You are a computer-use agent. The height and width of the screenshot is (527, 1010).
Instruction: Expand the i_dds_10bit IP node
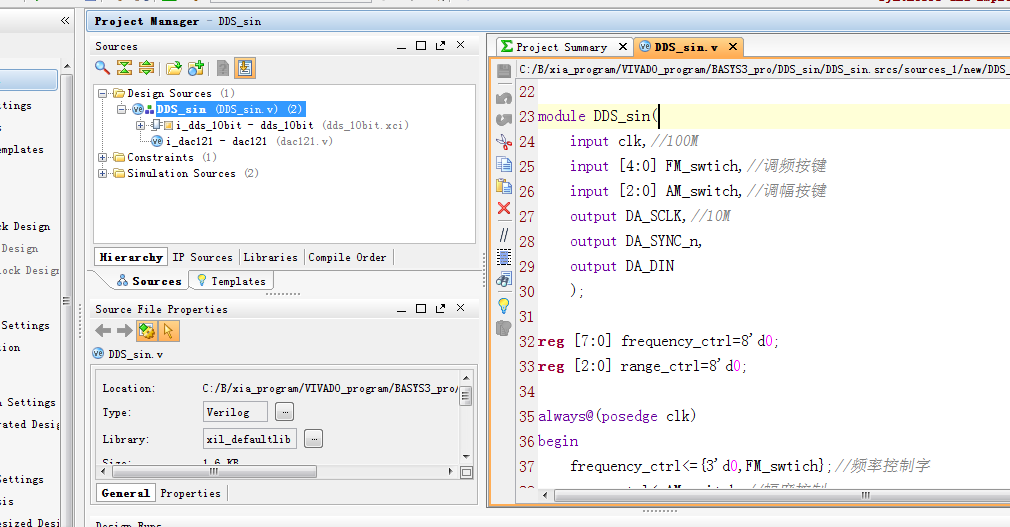tap(140, 126)
